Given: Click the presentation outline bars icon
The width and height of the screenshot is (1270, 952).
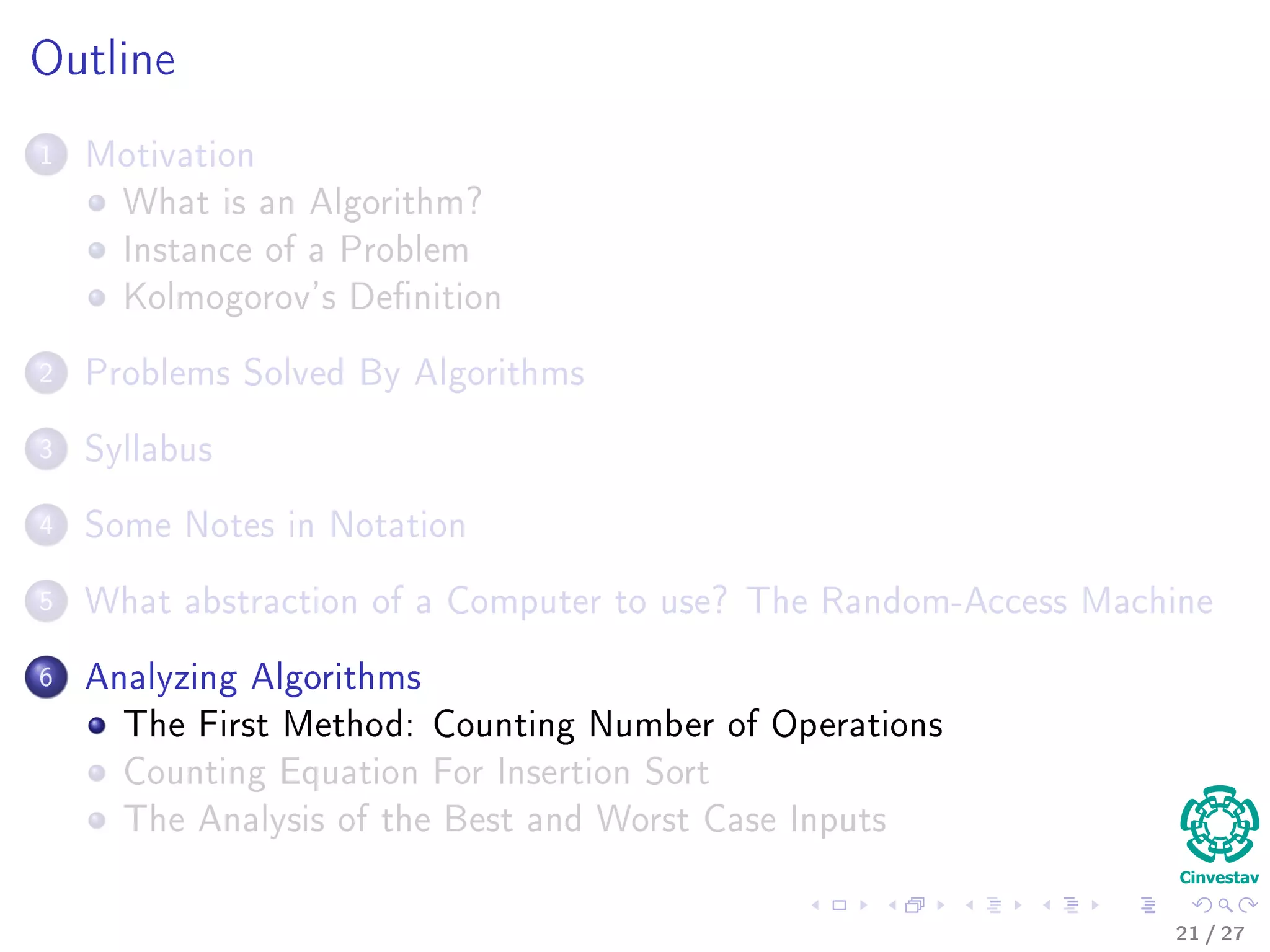Looking at the screenshot, I should click(x=1148, y=906).
